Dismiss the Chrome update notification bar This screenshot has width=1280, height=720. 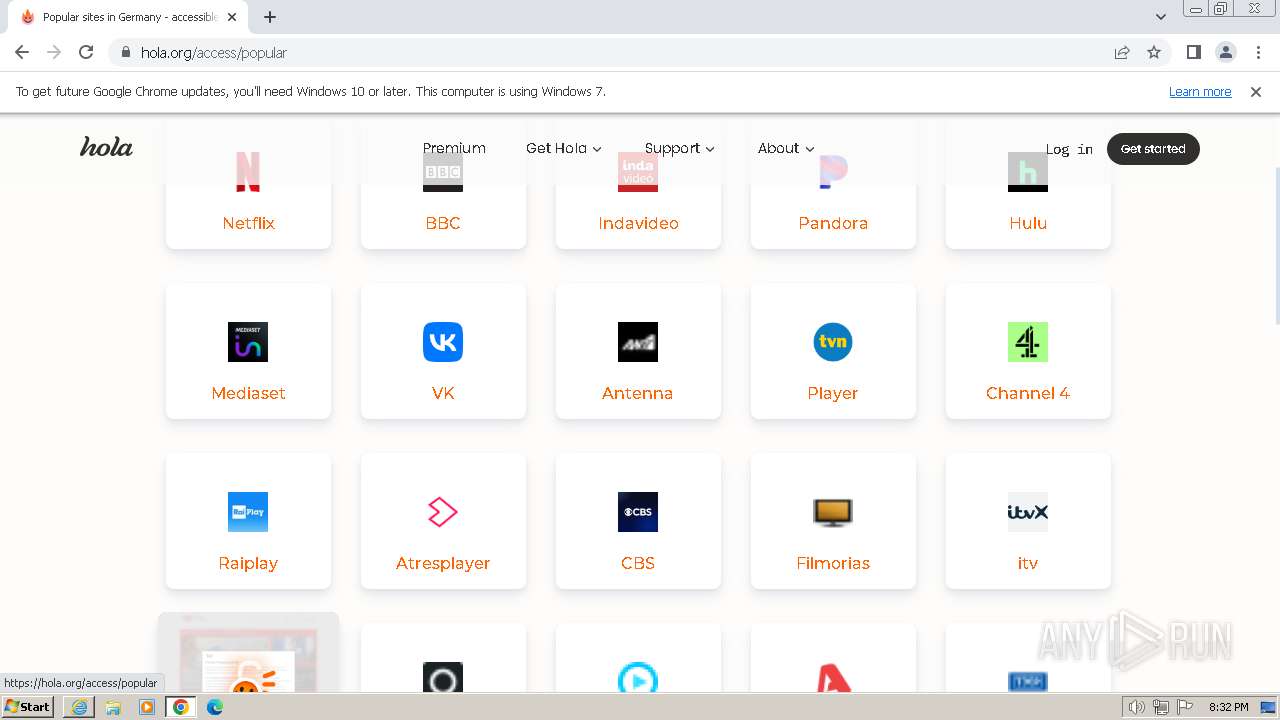pyautogui.click(x=1256, y=91)
